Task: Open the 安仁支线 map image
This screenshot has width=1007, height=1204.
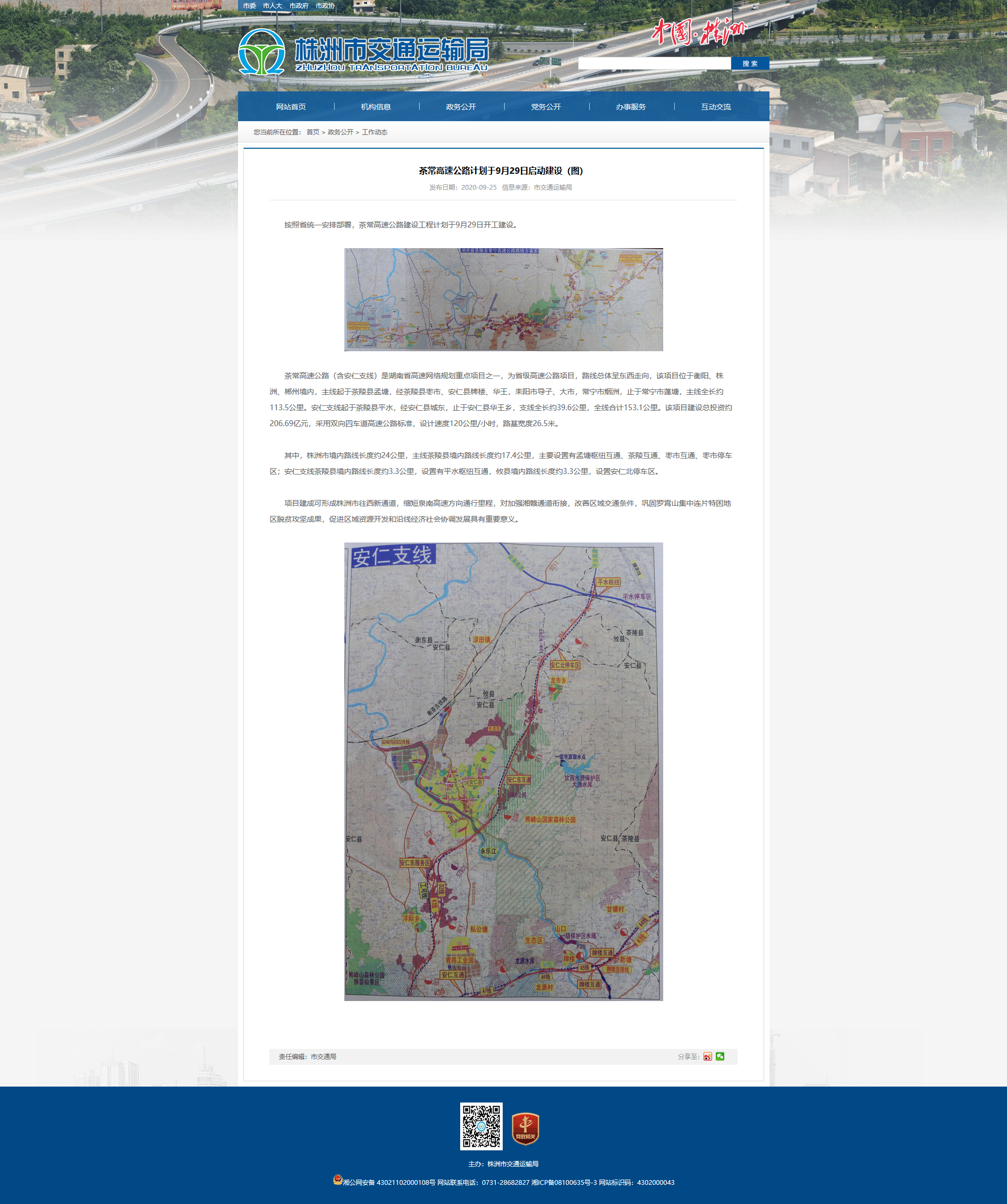Action: coord(504,771)
